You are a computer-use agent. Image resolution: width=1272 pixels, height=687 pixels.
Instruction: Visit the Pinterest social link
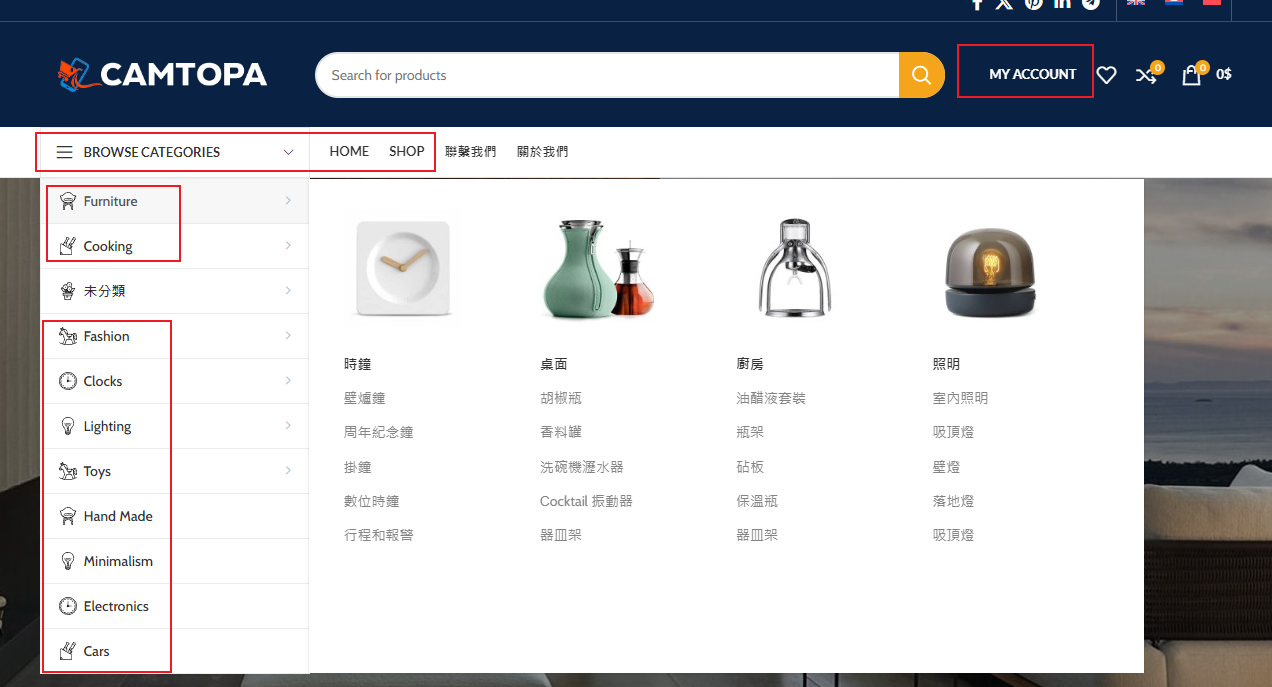click(1033, 3)
